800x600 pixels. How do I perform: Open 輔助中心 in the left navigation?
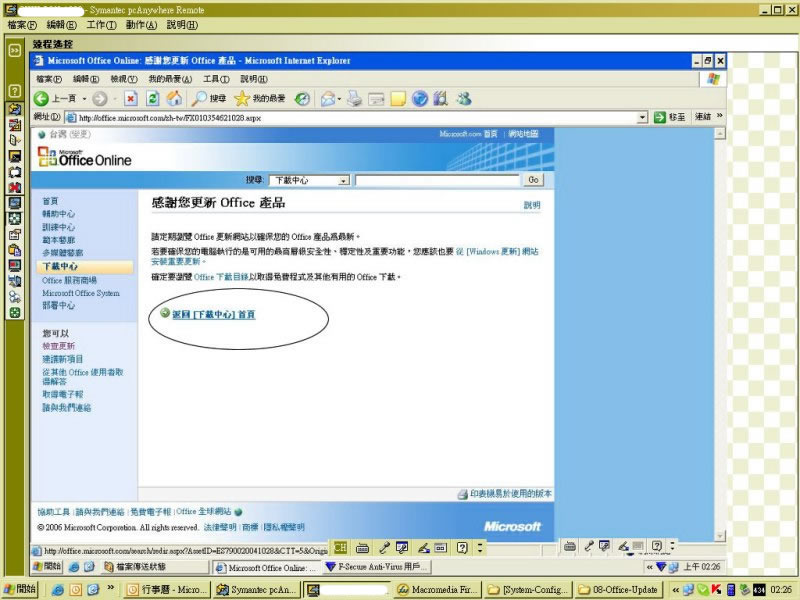pos(58,214)
